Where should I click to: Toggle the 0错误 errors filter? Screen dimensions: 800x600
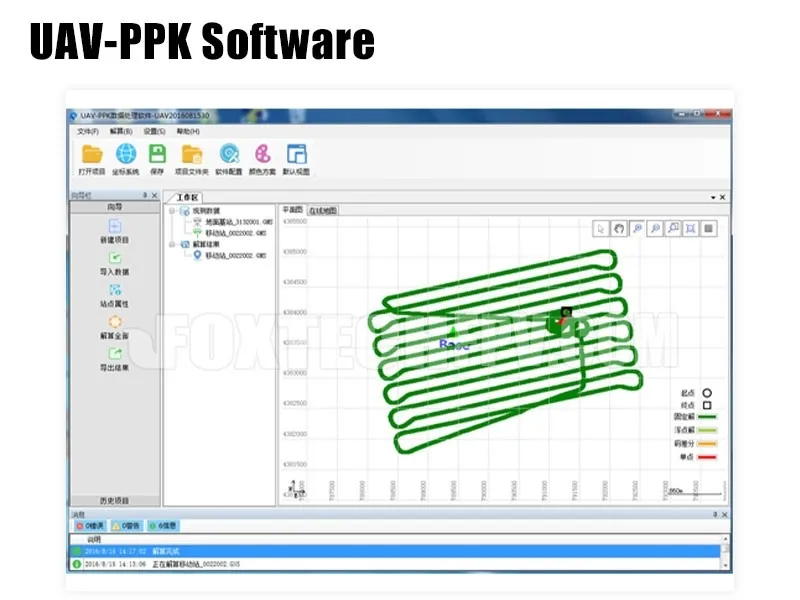[90, 526]
